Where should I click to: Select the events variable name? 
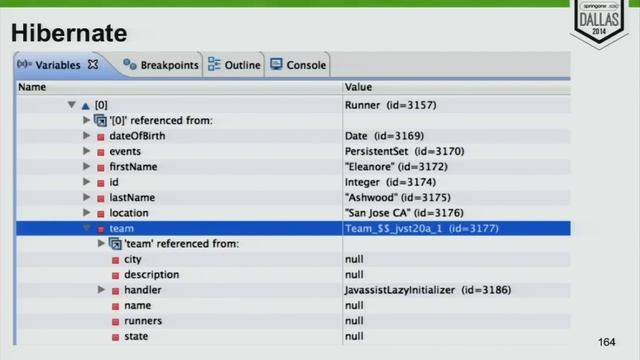(x=125, y=151)
